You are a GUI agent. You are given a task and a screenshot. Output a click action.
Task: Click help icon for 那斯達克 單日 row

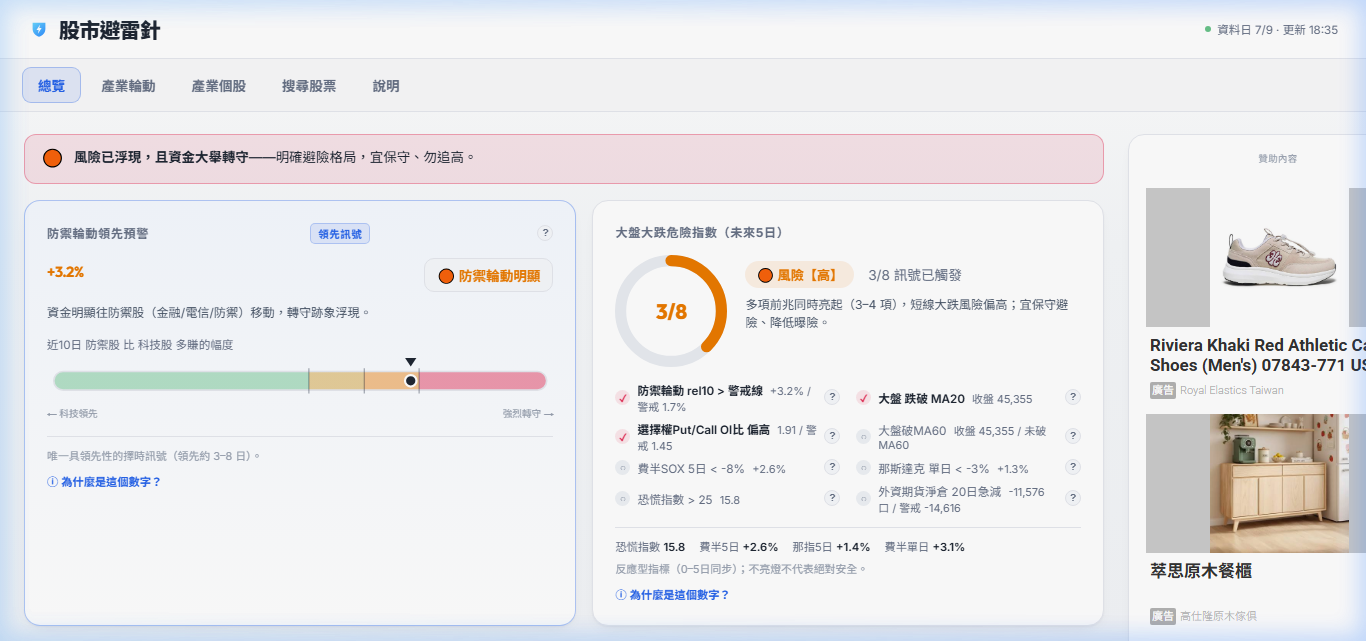coord(1073,467)
